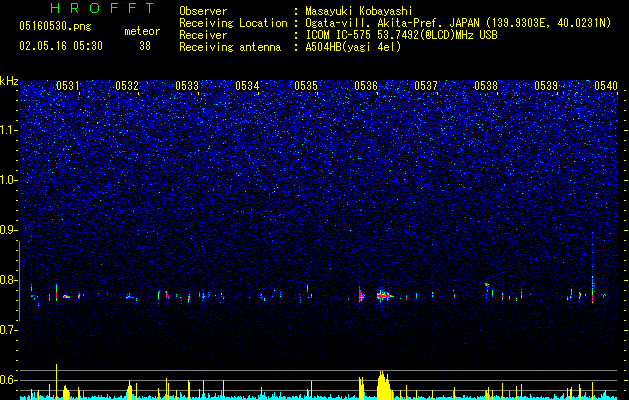This screenshot has width=629, height=400.
Task: Click the Observer field label
Action: click(203, 11)
